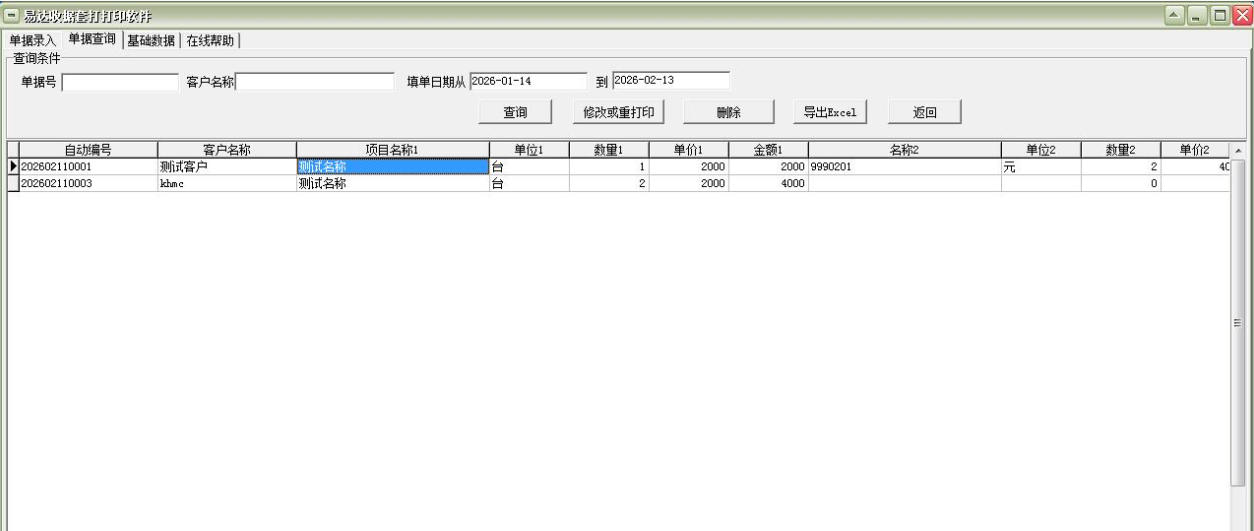This screenshot has height=531, width=1254.
Task: Click the end date field 2026-02-13
Action: click(x=670, y=80)
